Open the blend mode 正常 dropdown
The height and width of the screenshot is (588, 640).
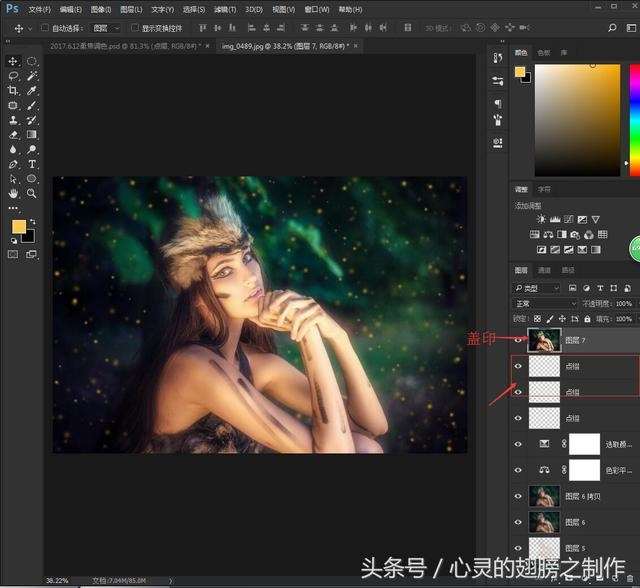(x=545, y=303)
